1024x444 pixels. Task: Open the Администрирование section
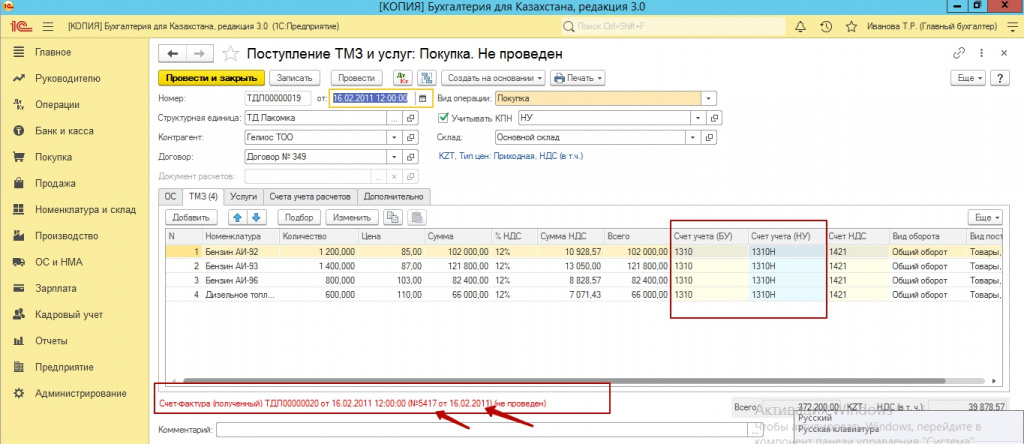(81, 393)
